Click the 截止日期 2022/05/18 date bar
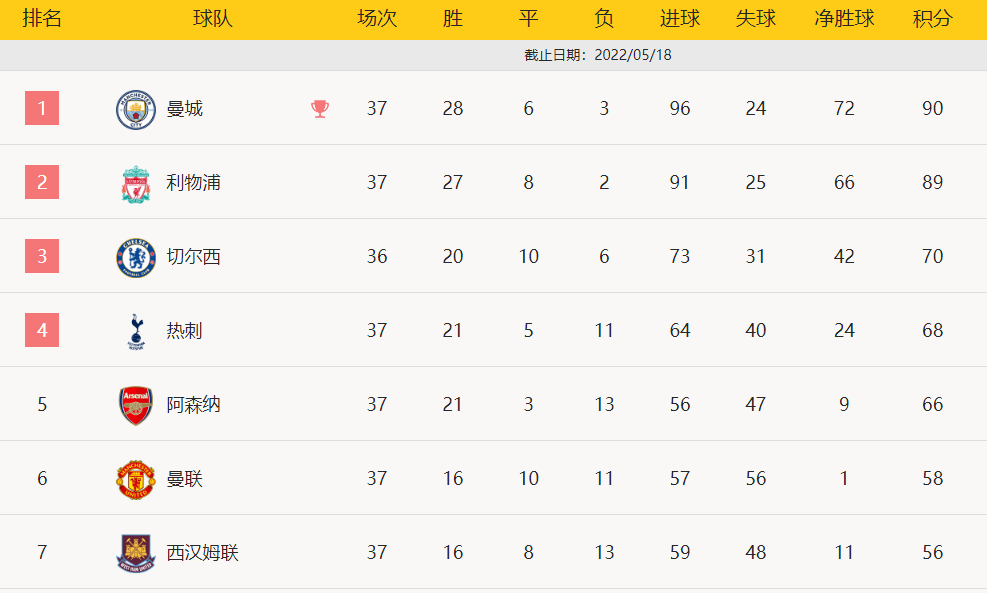The image size is (987, 593). pyautogui.click(x=494, y=55)
